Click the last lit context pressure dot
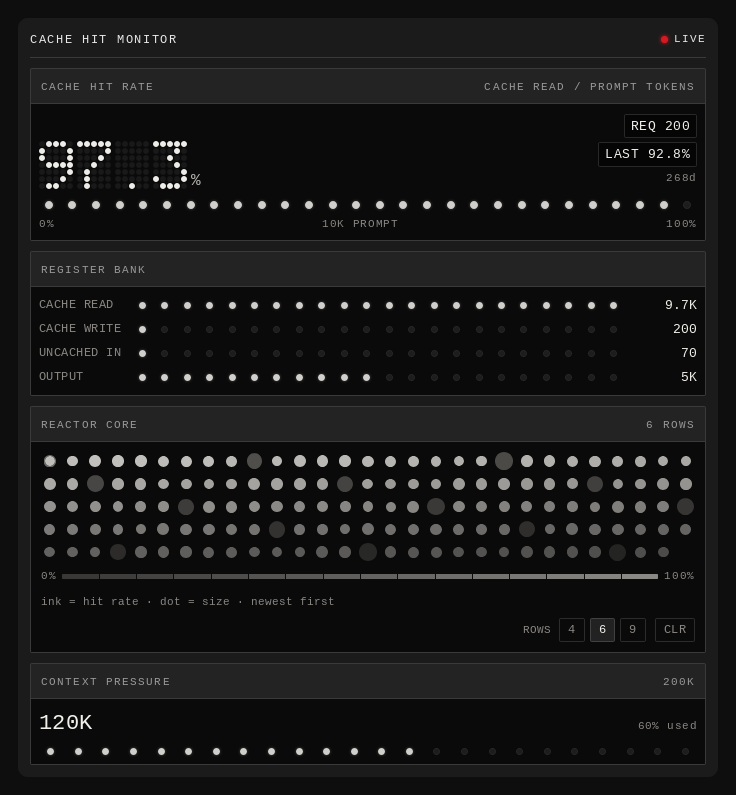Image resolution: width=736 pixels, height=795 pixels. (409, 751)
